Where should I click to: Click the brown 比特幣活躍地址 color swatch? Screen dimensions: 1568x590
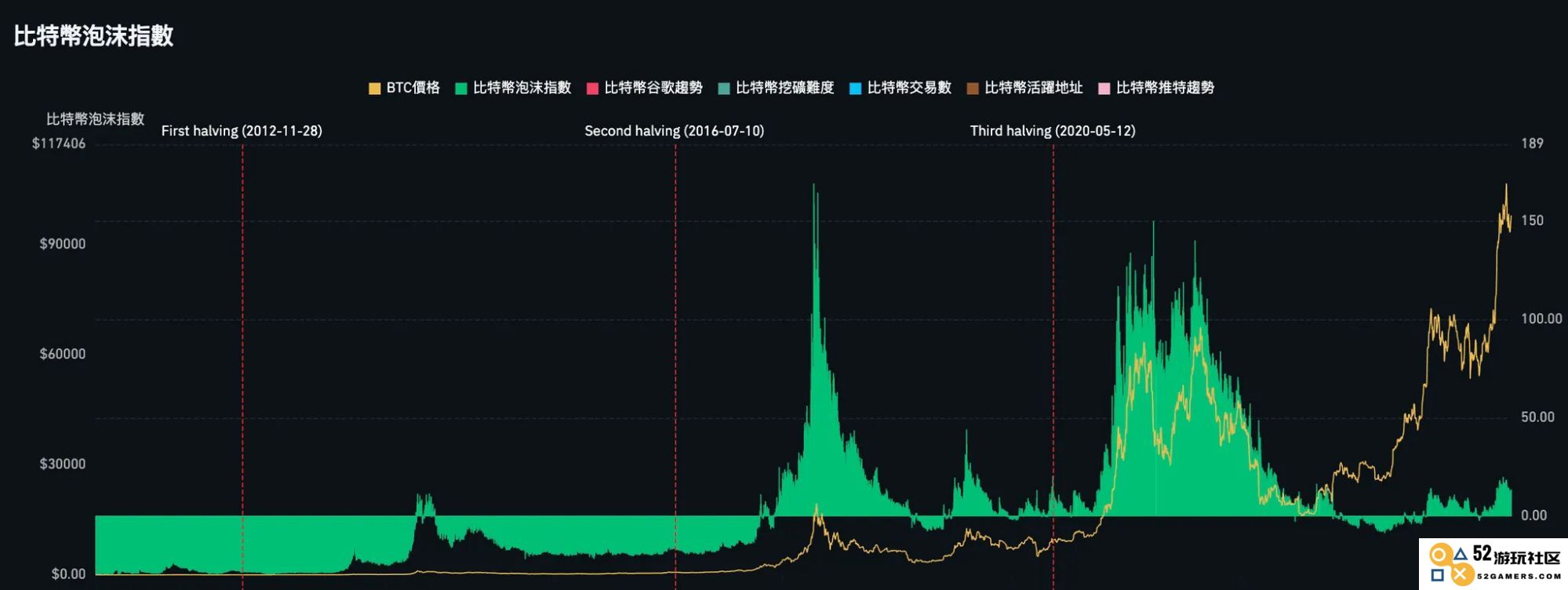[973, 89]
